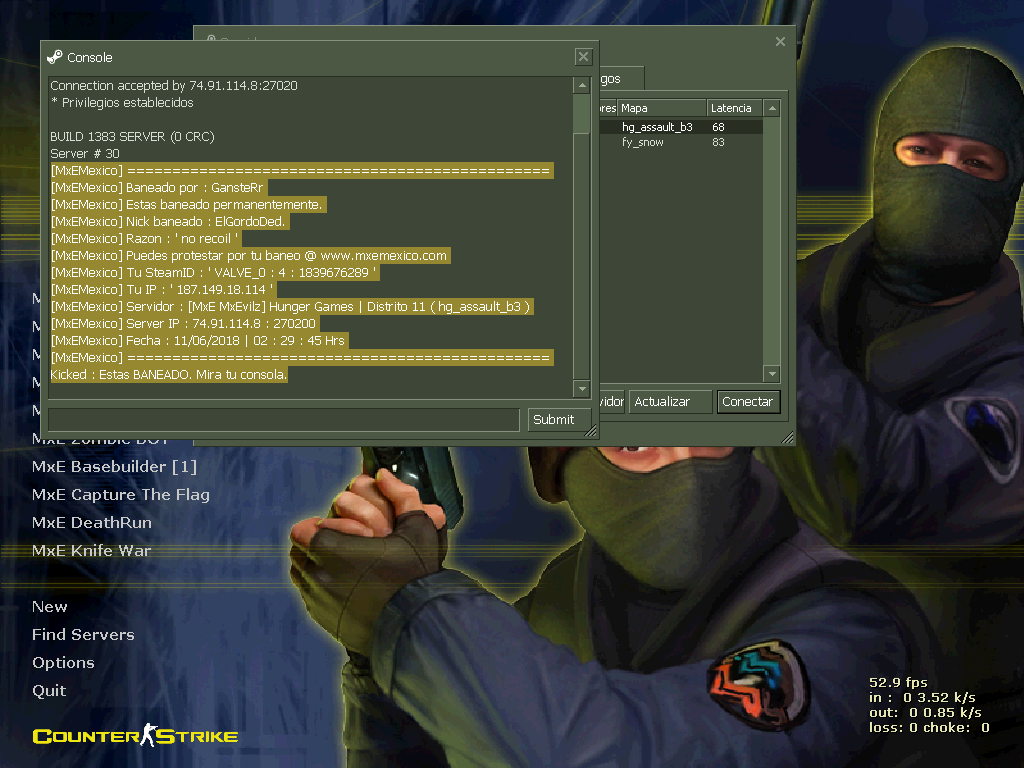Click the '52.9 fps' net graph readout

coord(898,682)
